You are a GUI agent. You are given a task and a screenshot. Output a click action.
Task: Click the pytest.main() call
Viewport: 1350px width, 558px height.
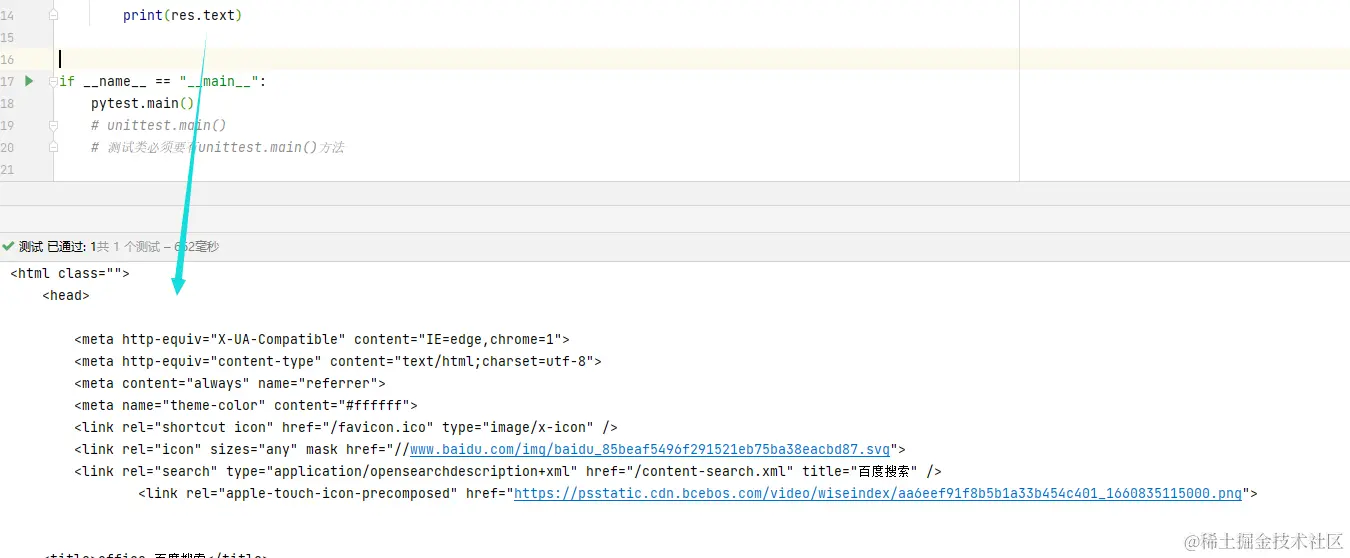click(135, 104)
